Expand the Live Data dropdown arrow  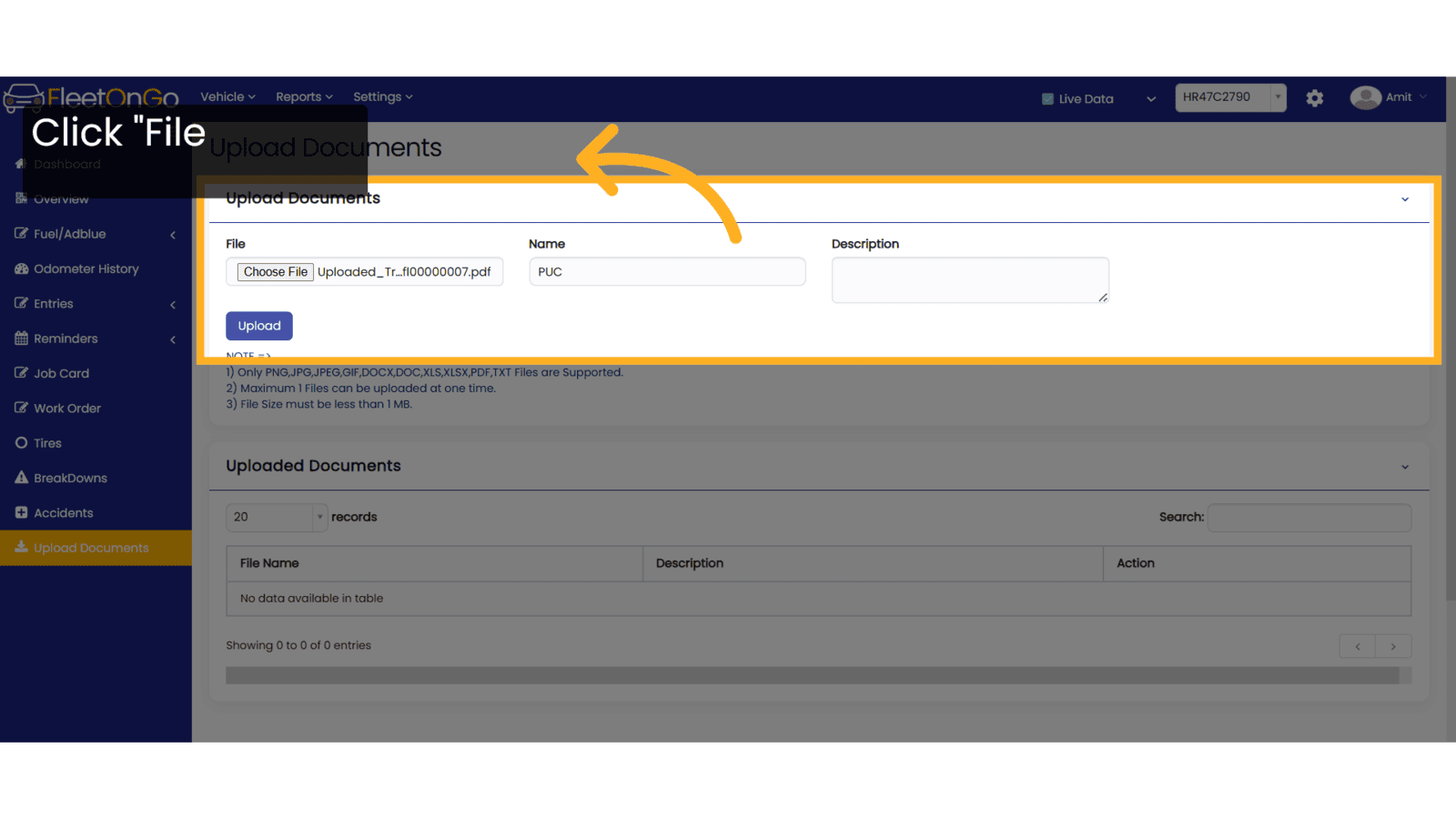[x=1151, y=99]
